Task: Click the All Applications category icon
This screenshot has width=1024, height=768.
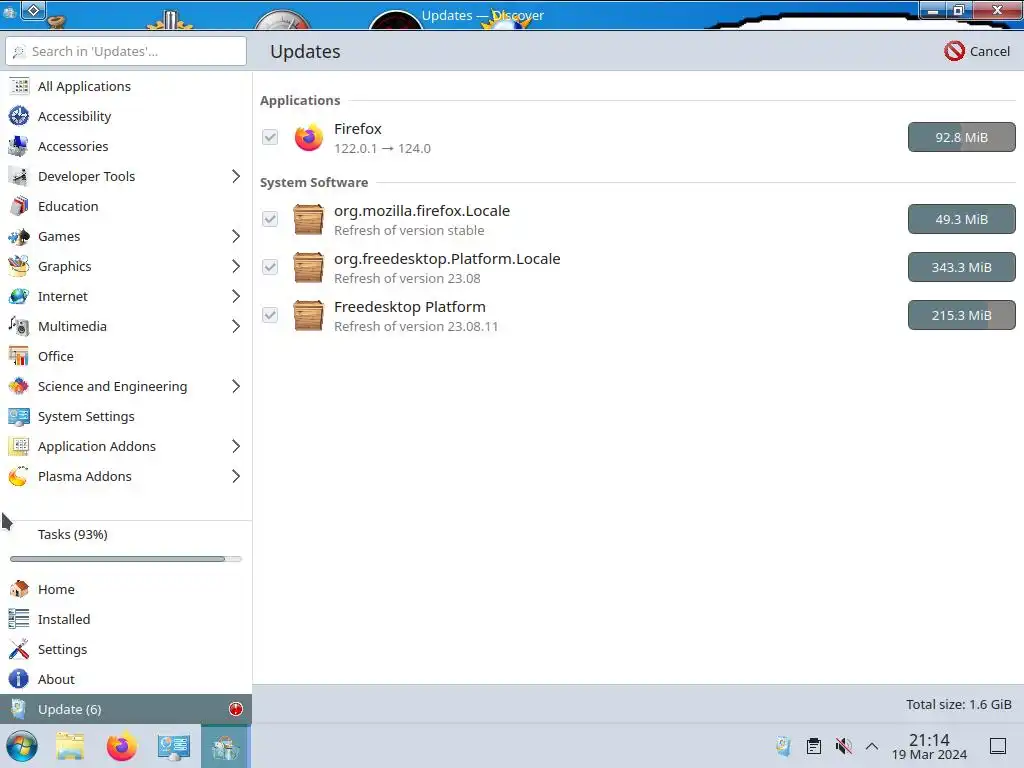Action: pos(19,86)
